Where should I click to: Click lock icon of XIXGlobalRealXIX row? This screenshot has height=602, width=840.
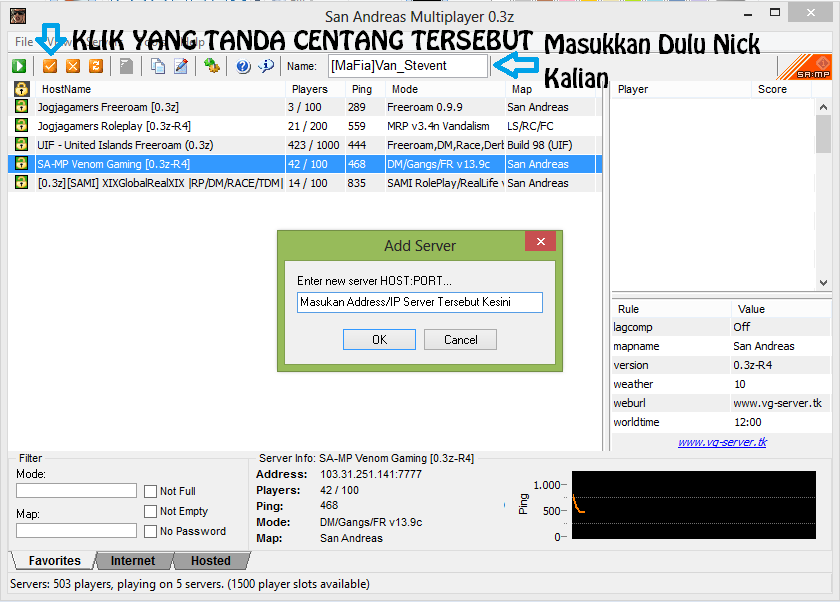pyautogui.click(x=21, y=182)
